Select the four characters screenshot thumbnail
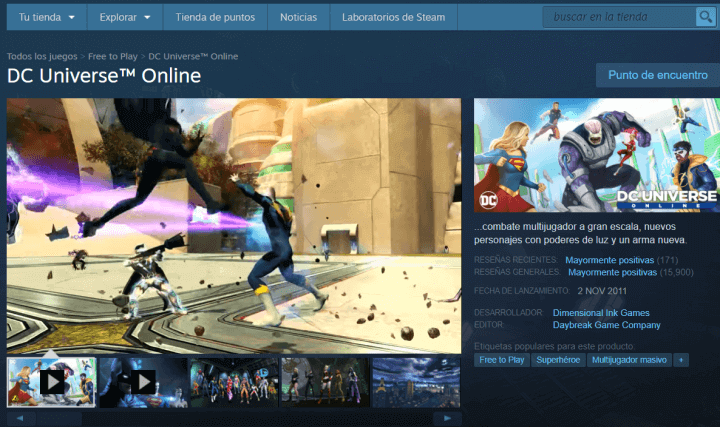The image size is (720, 427). [325, 382]
